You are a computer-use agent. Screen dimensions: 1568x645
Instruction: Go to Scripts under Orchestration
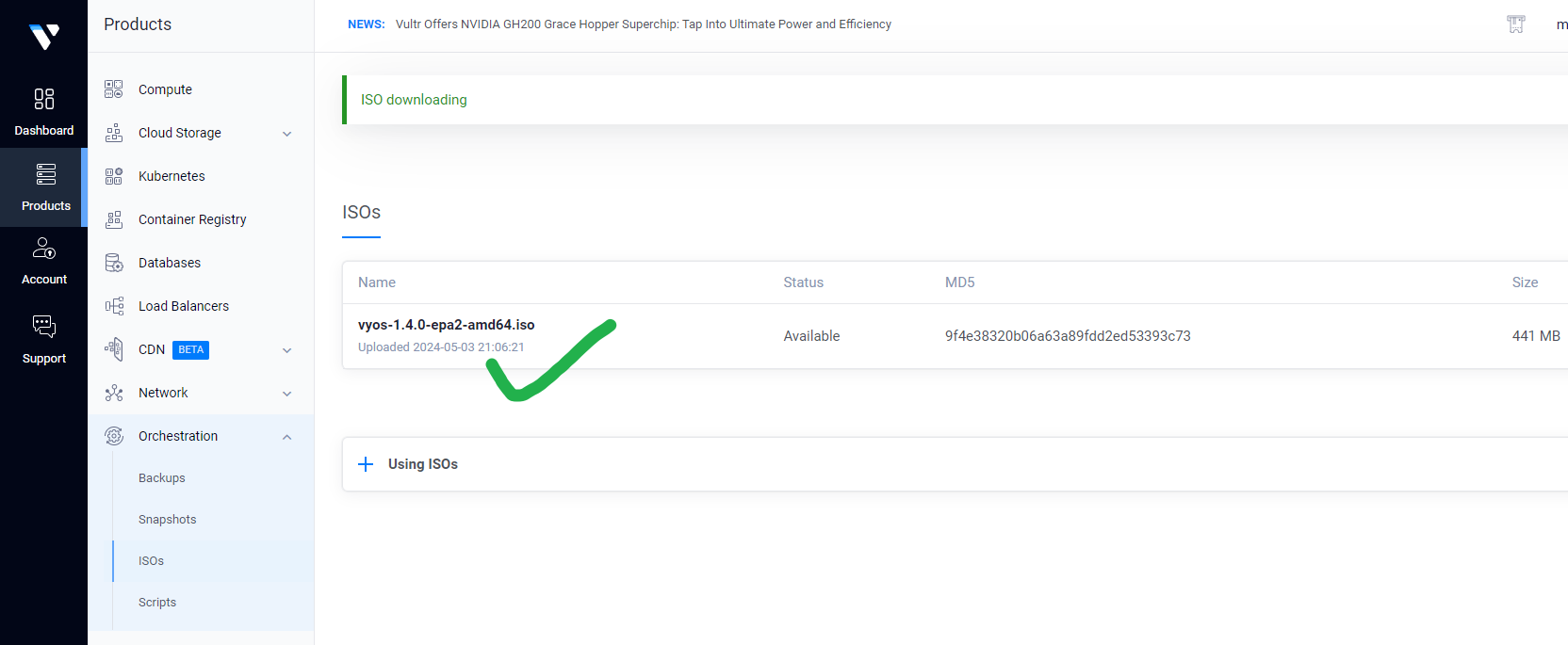click(156, 603)
